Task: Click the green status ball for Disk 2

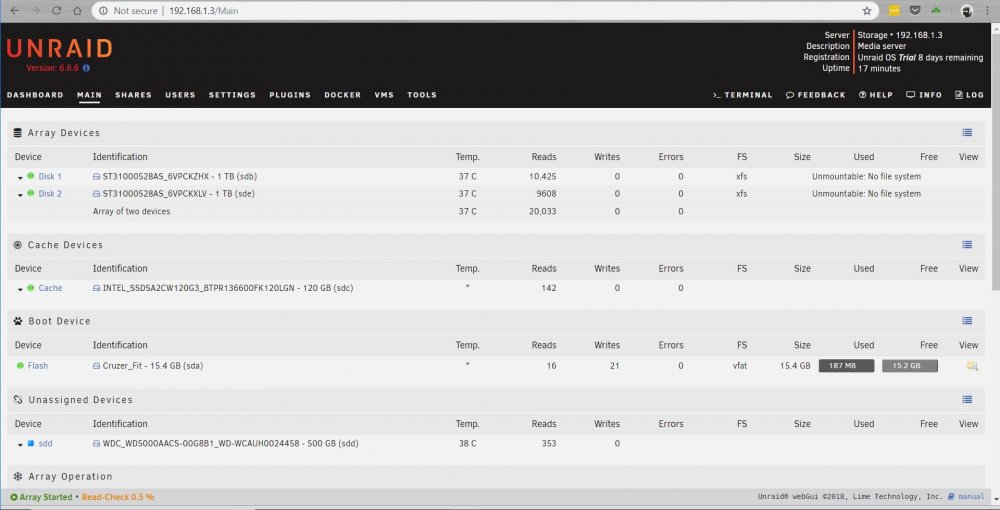Action: pyautogui.click(x=31, y=193)
